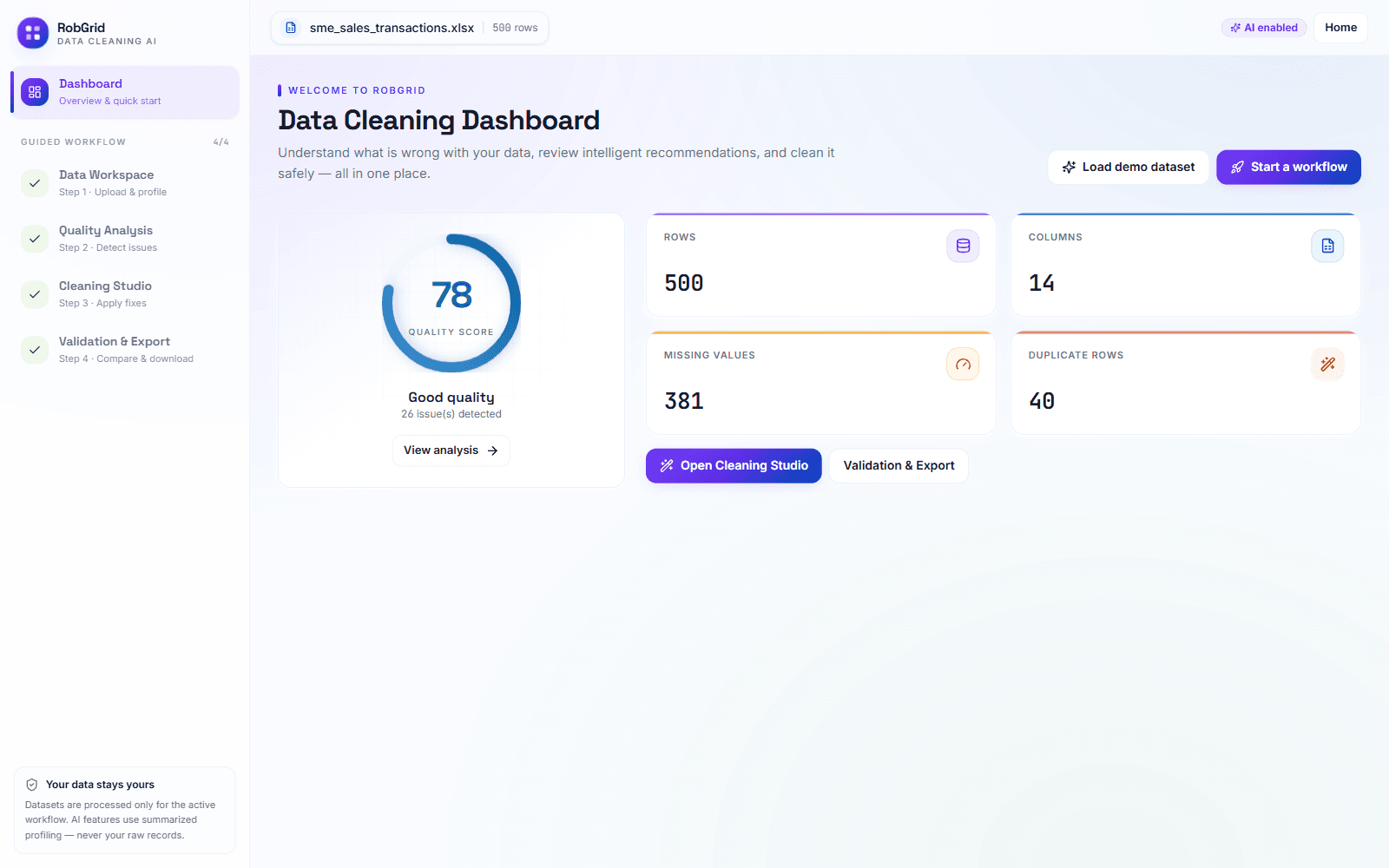Click Load demo dataset button
Screen dimensions: 1389x868
pos(1128,167)
